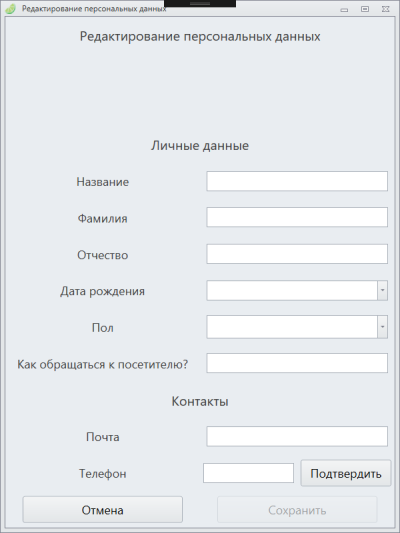
Task: Click the Телефон input field
Action: point(248,473)
